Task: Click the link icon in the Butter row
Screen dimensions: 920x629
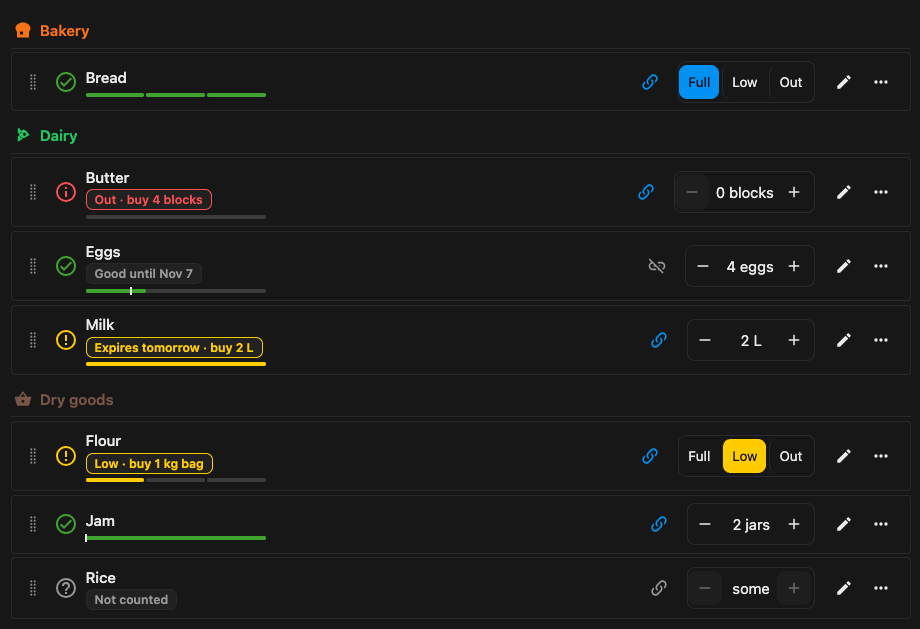Action: pos(646,192)
